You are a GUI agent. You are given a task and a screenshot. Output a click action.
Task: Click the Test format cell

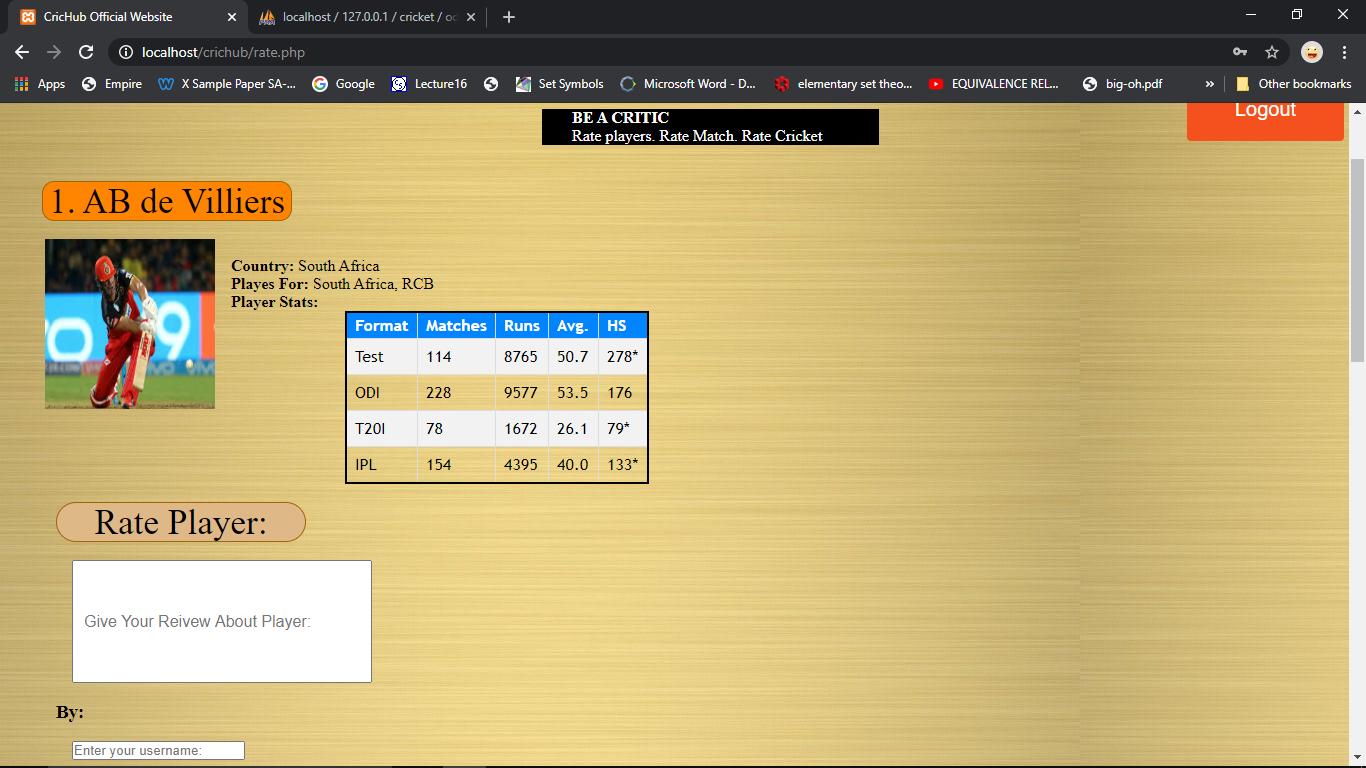pos(382,356)
